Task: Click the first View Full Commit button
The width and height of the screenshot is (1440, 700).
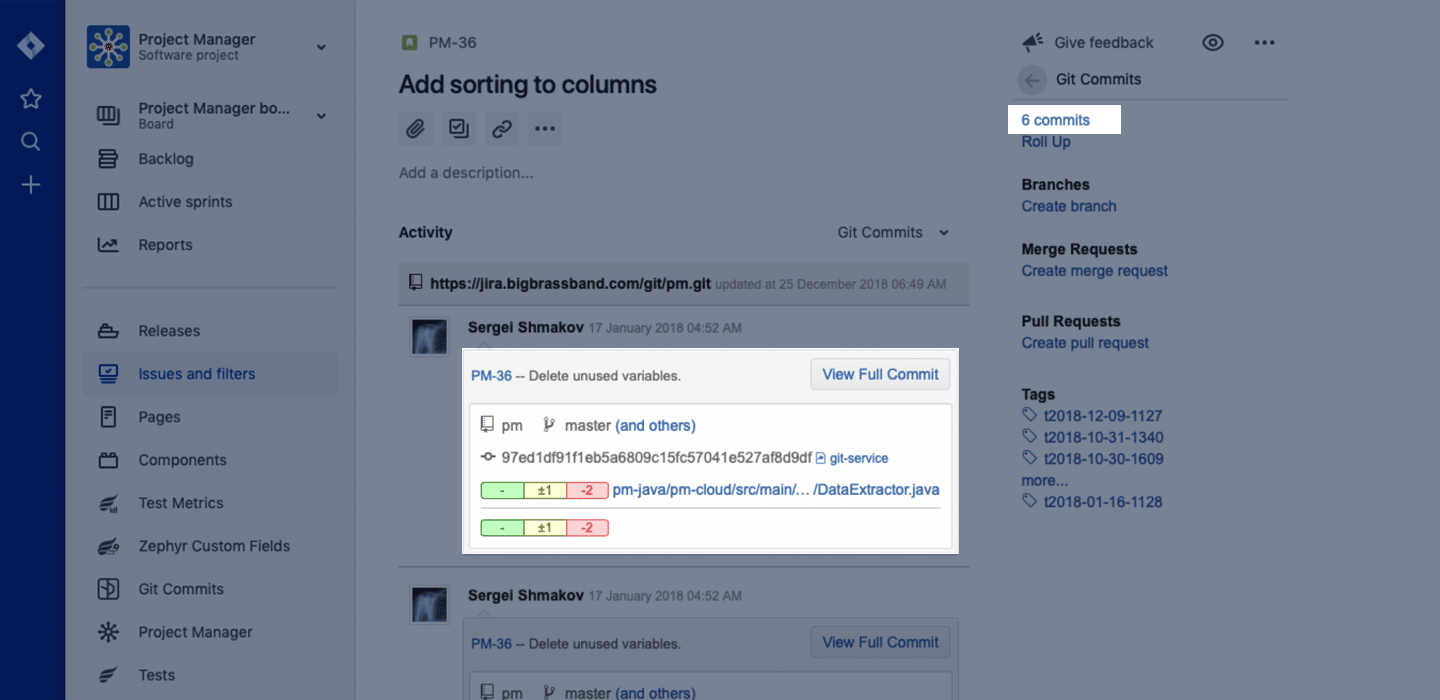Action: [880, 375]
